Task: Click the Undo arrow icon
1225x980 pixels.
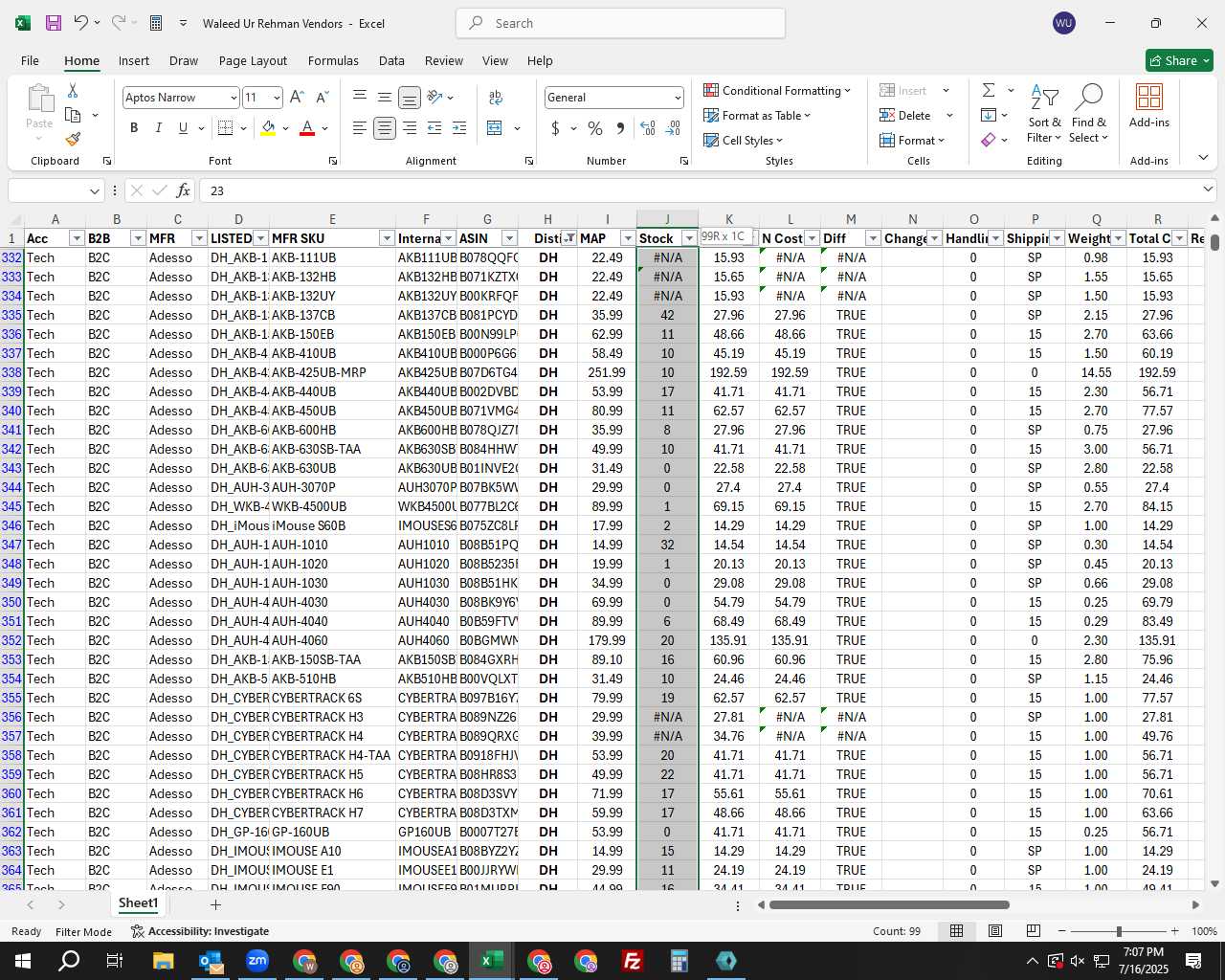Action: [x=81, y=23]
